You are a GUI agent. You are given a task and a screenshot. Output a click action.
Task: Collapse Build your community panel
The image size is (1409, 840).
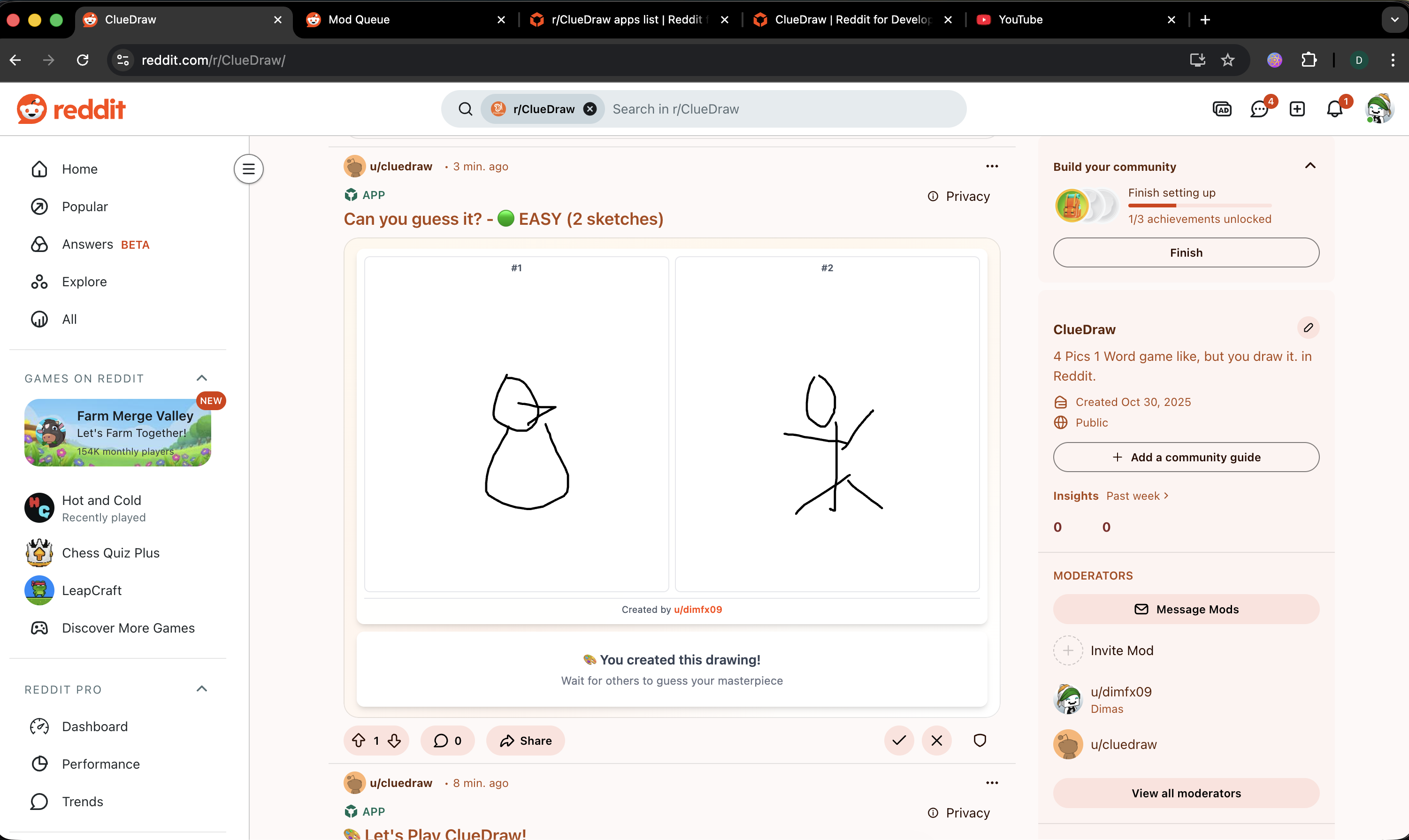click(x=1310, y=166)
